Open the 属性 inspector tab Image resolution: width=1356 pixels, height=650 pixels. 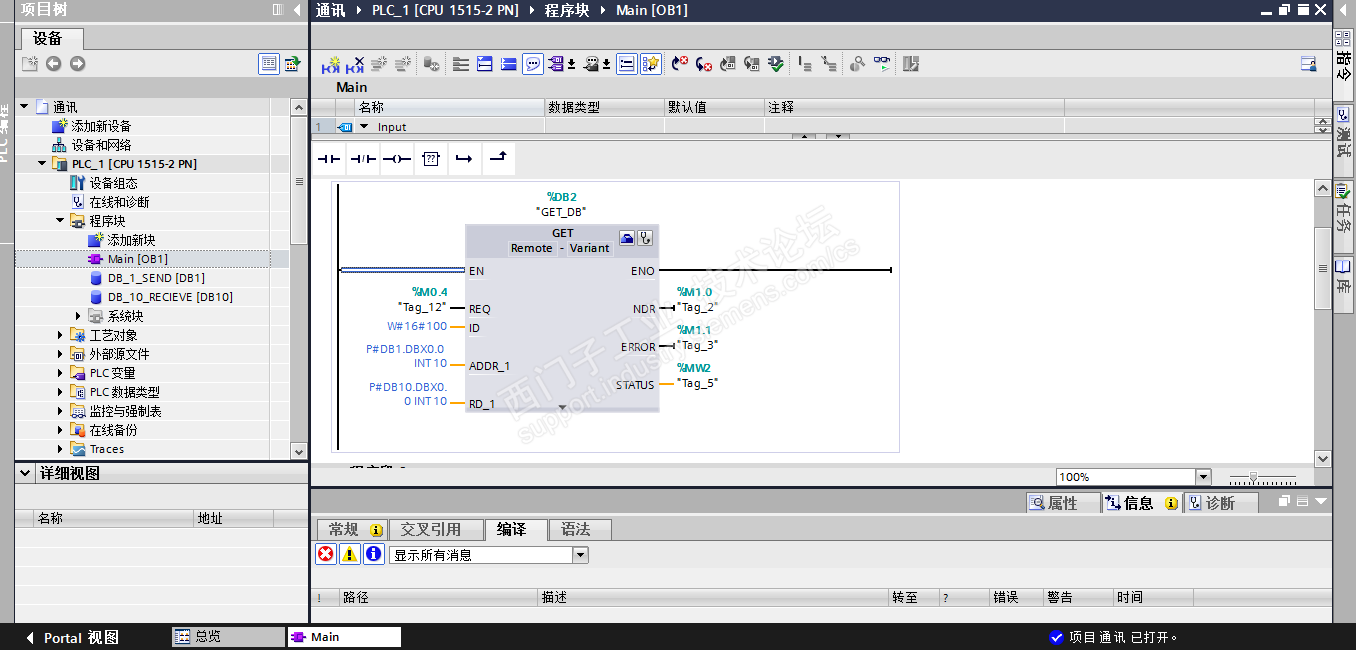click(x=1063, y=503)
